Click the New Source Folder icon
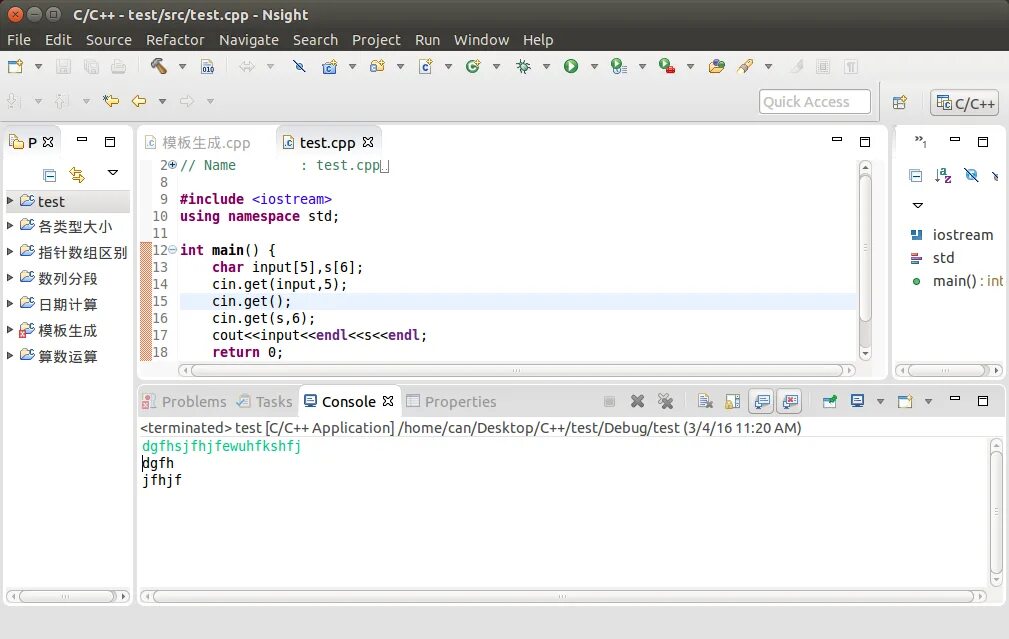The image size is (1009, 639). [x=377, y=66]
